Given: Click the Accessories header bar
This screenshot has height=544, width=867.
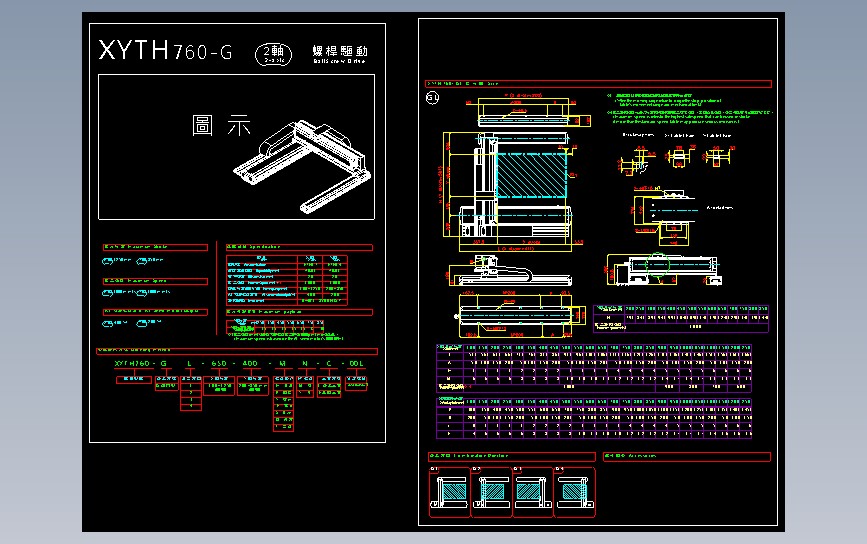Looking at the screenshot, I should tap(687, 457).
